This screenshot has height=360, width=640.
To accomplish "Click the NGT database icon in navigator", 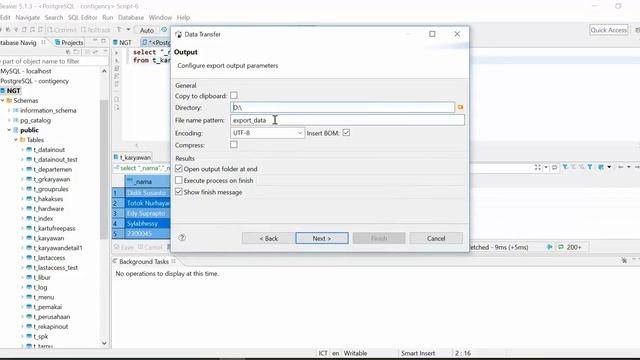I will pyautogui.click(x=2, y=91).
